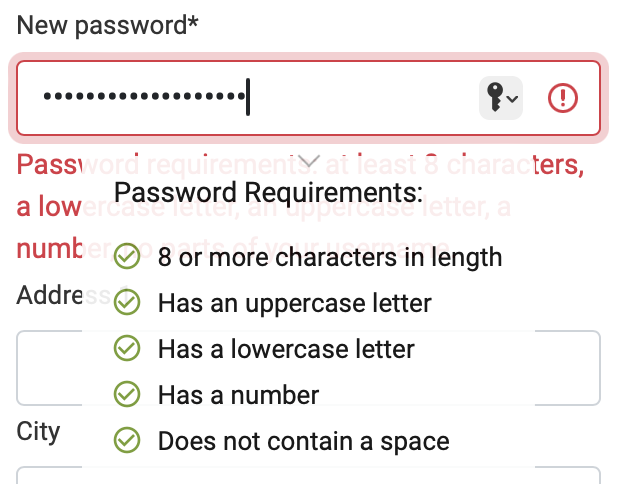The width and height of the screenshot is (624, 484).
Task: Click the check icon beside Has a number
Action: (127, 394)
